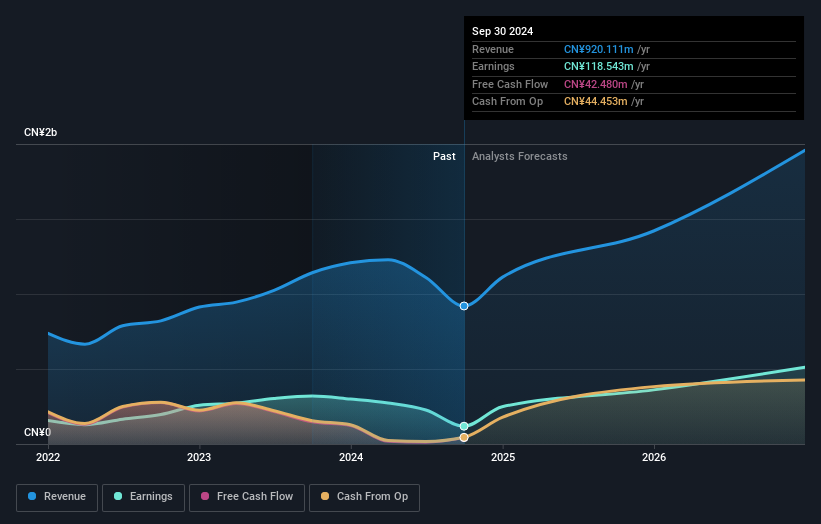Click the CN¥44.453m cash from op value
Screen dimensions: 821x524
[x=595, y=102]
